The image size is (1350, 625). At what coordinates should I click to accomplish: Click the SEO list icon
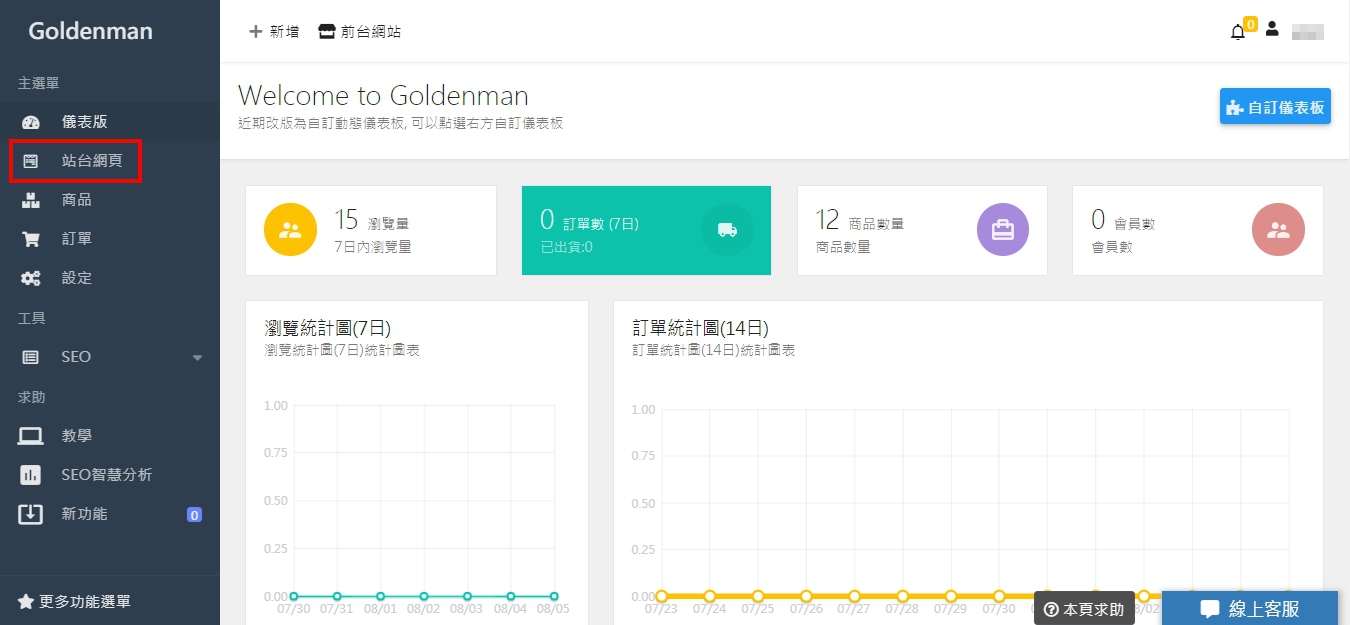(x=31, y=357)
